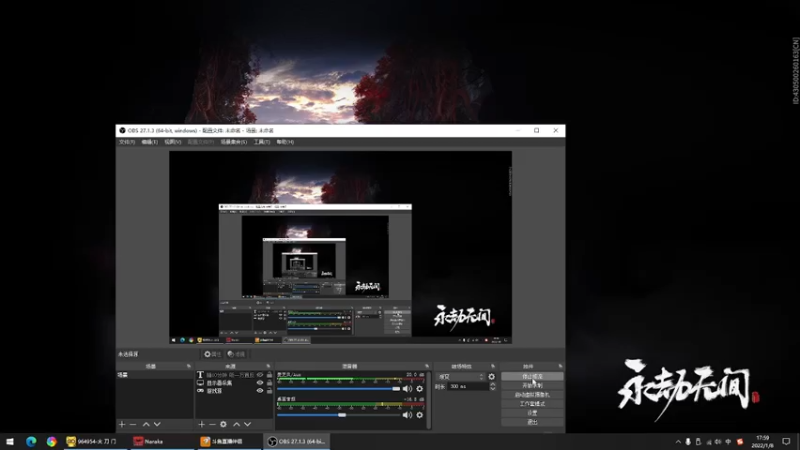This screenshot has width=800, height=450.
Task: Open the 淡变 transition dropdown
Action: click(460, 377)
